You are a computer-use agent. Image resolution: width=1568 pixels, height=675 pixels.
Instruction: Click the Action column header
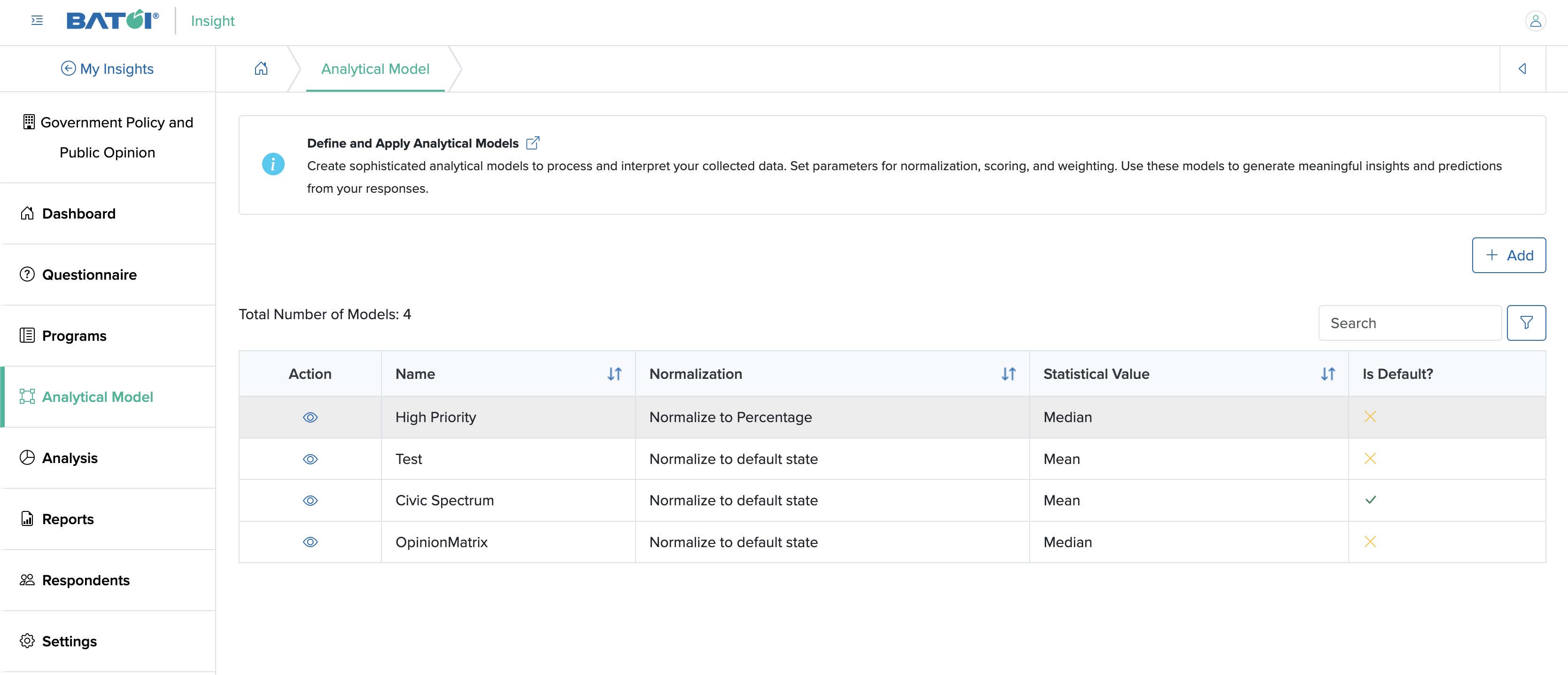coord(310,374)
